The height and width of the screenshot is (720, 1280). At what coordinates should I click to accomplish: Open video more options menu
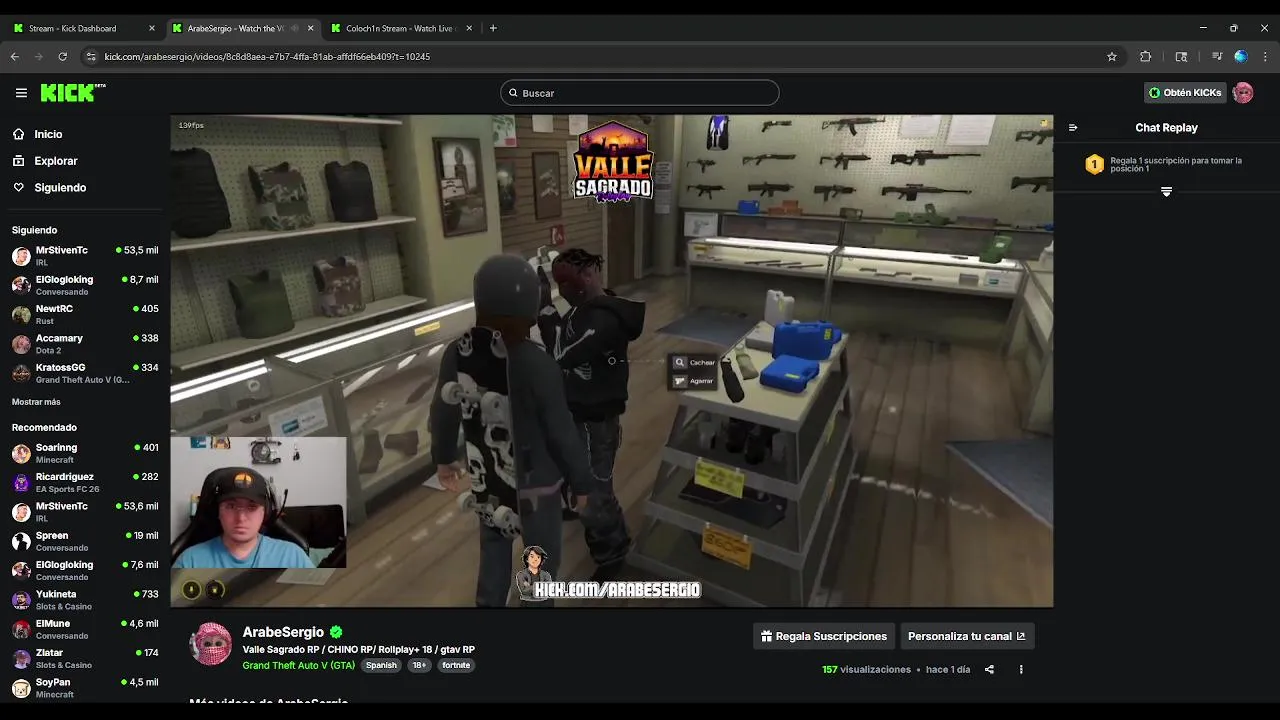(1021, 670)
